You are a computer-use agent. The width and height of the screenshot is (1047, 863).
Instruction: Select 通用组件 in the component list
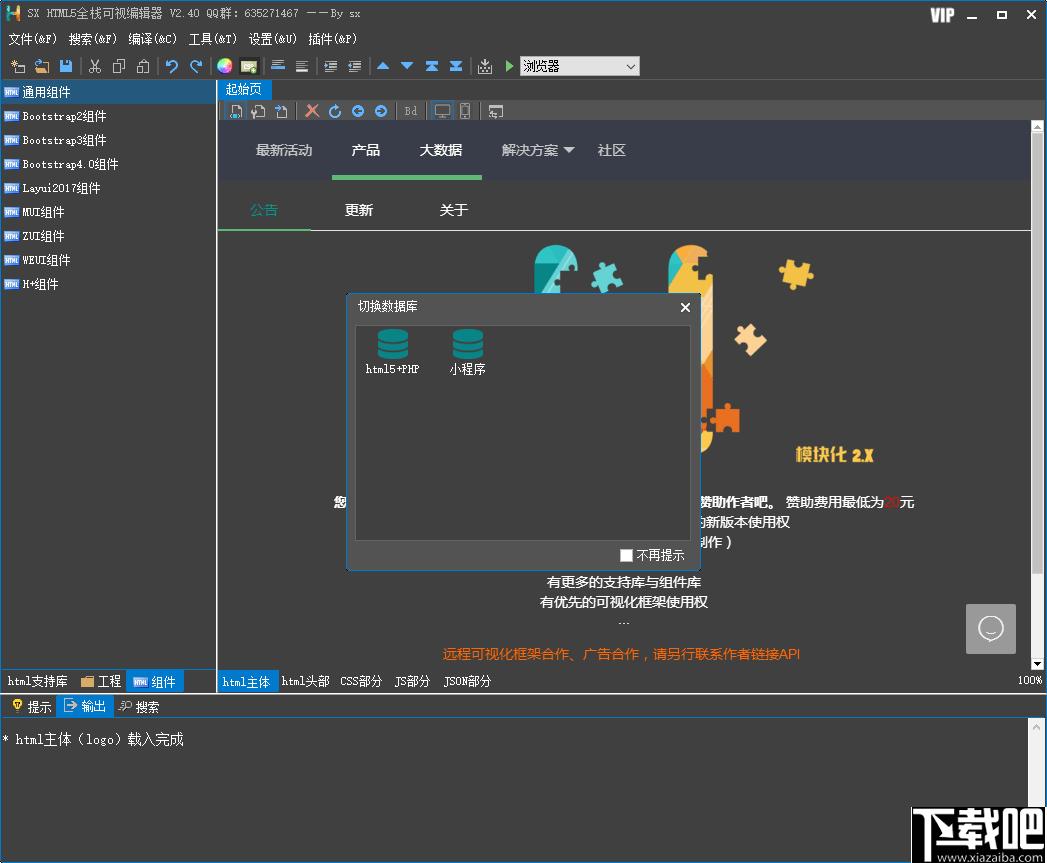pos(108,92)
